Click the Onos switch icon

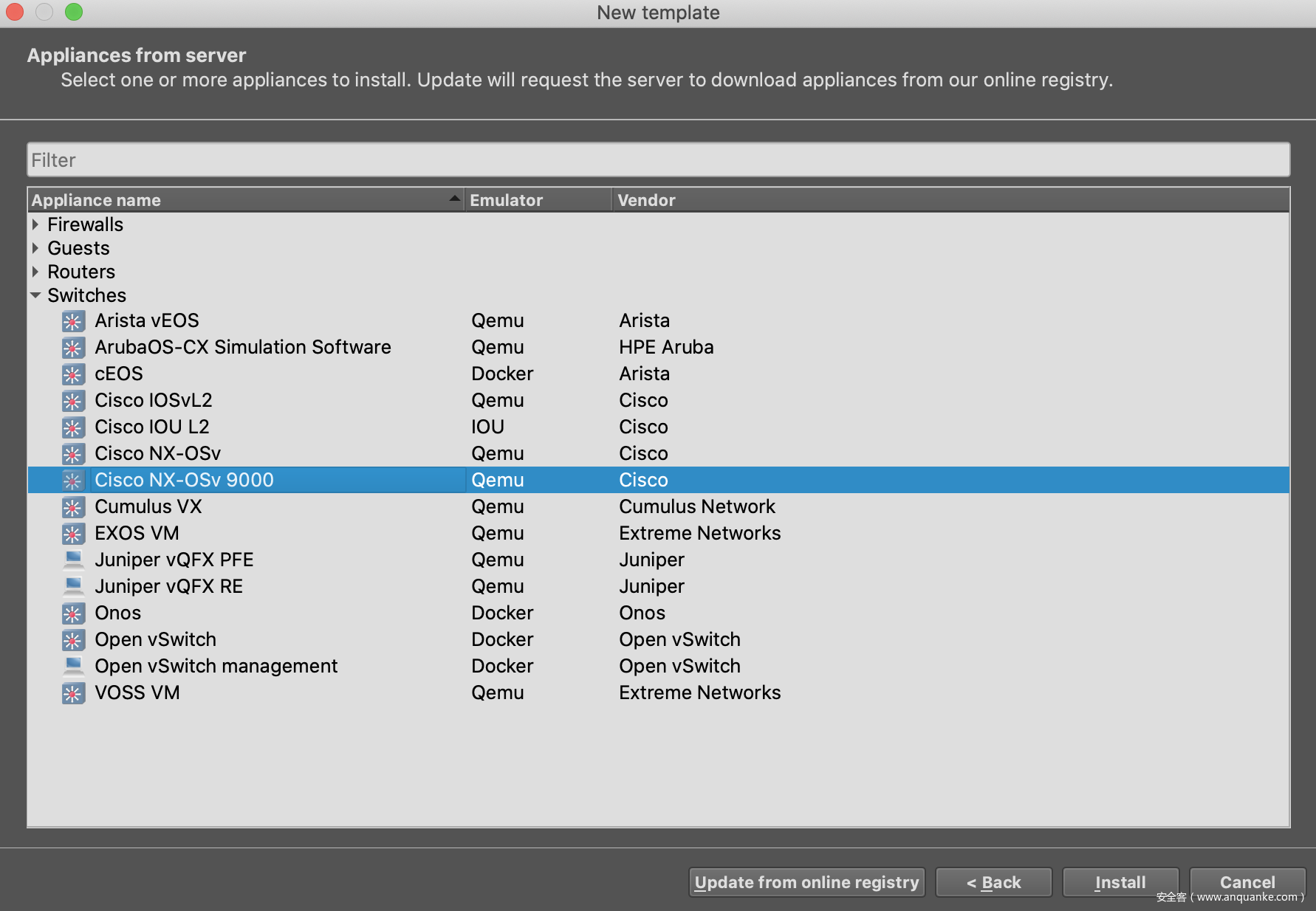click(x=72, y=613)
